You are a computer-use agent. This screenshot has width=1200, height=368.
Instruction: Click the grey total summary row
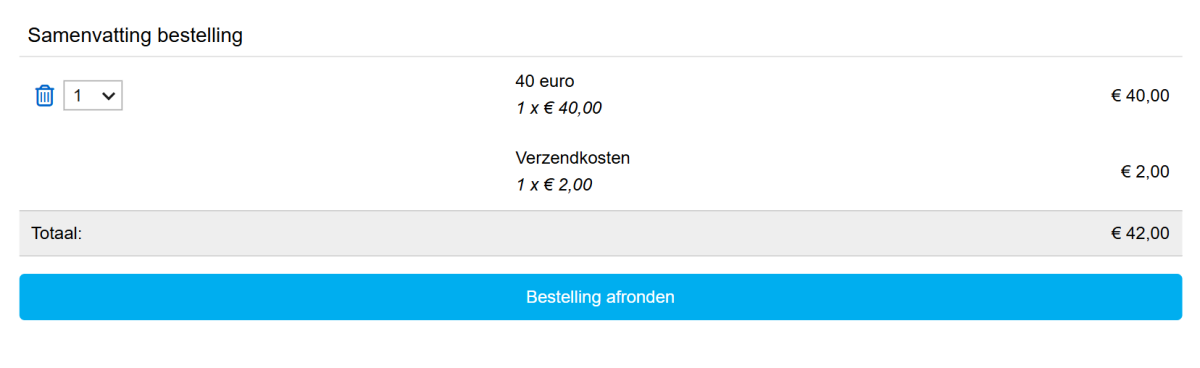(600, 233)
